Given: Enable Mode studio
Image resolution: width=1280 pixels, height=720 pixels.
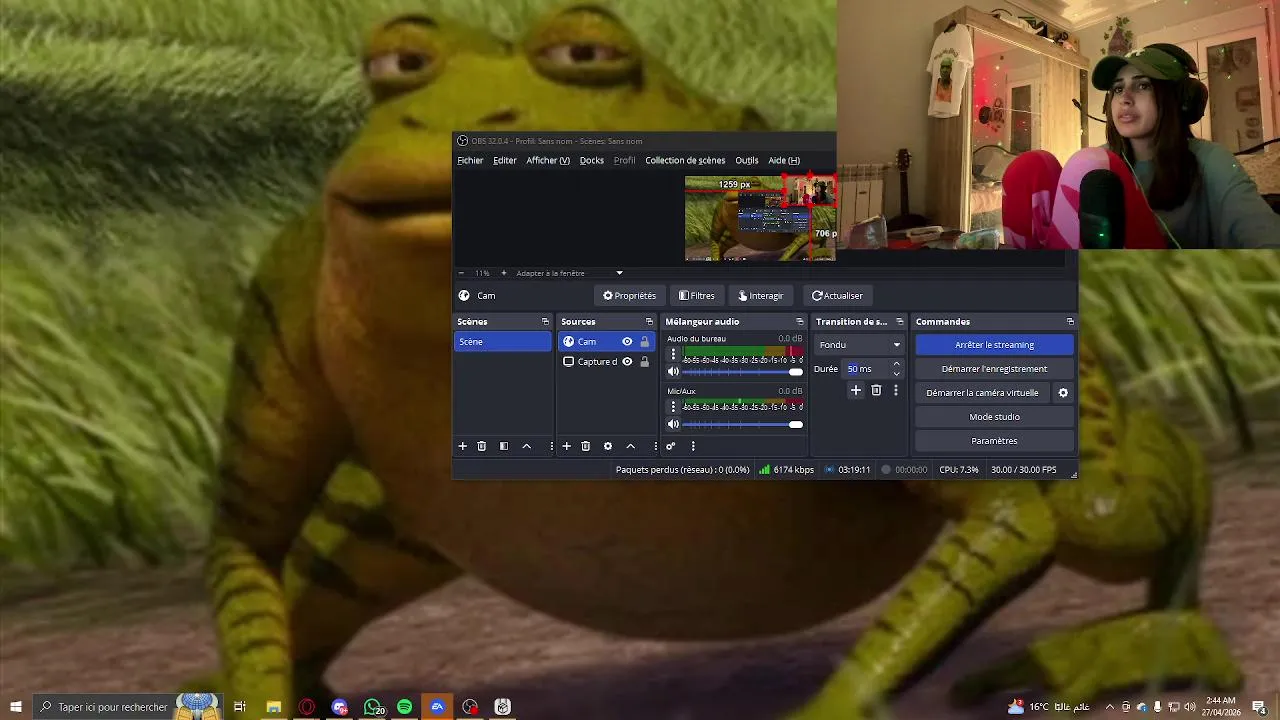Looking at the screenshot, I should [994, 417].
